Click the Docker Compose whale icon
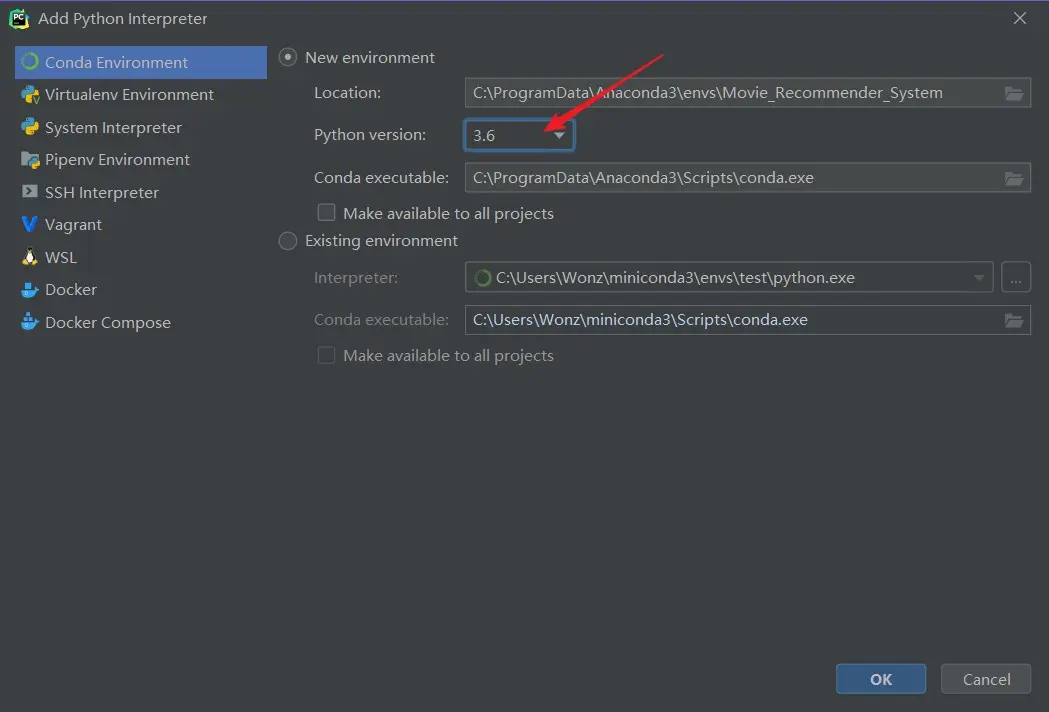The height and width of the screenshot is (712, 1049). click(x=30, y=322)
